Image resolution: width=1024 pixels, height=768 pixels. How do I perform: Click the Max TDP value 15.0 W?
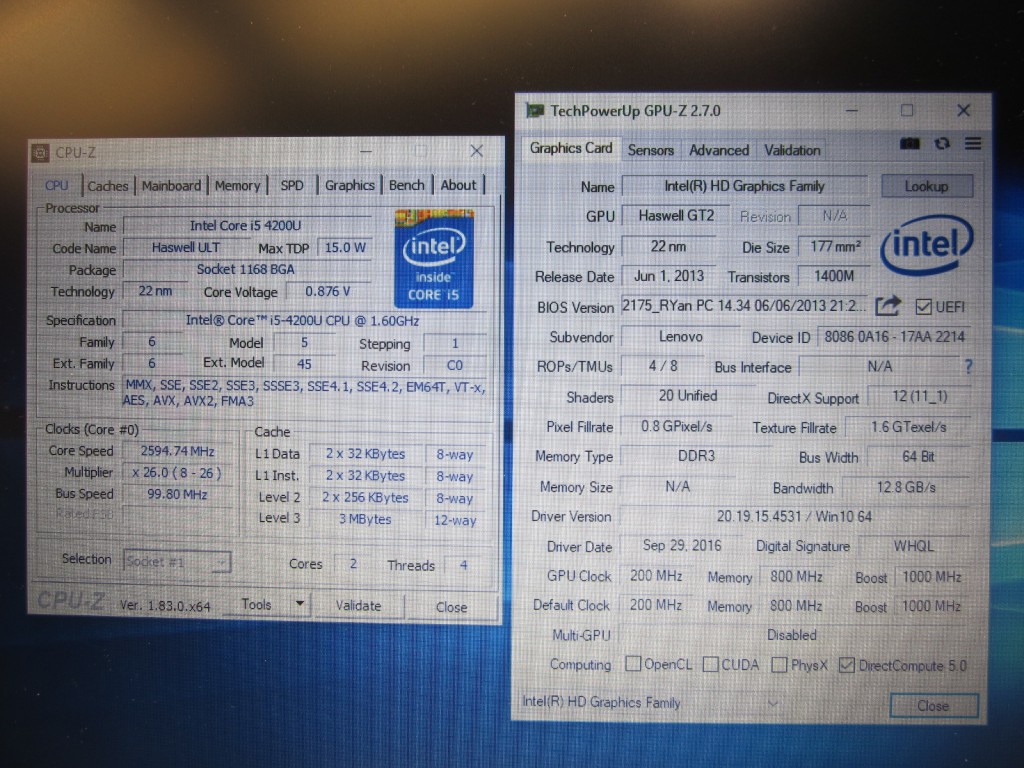tap(345, 248)
